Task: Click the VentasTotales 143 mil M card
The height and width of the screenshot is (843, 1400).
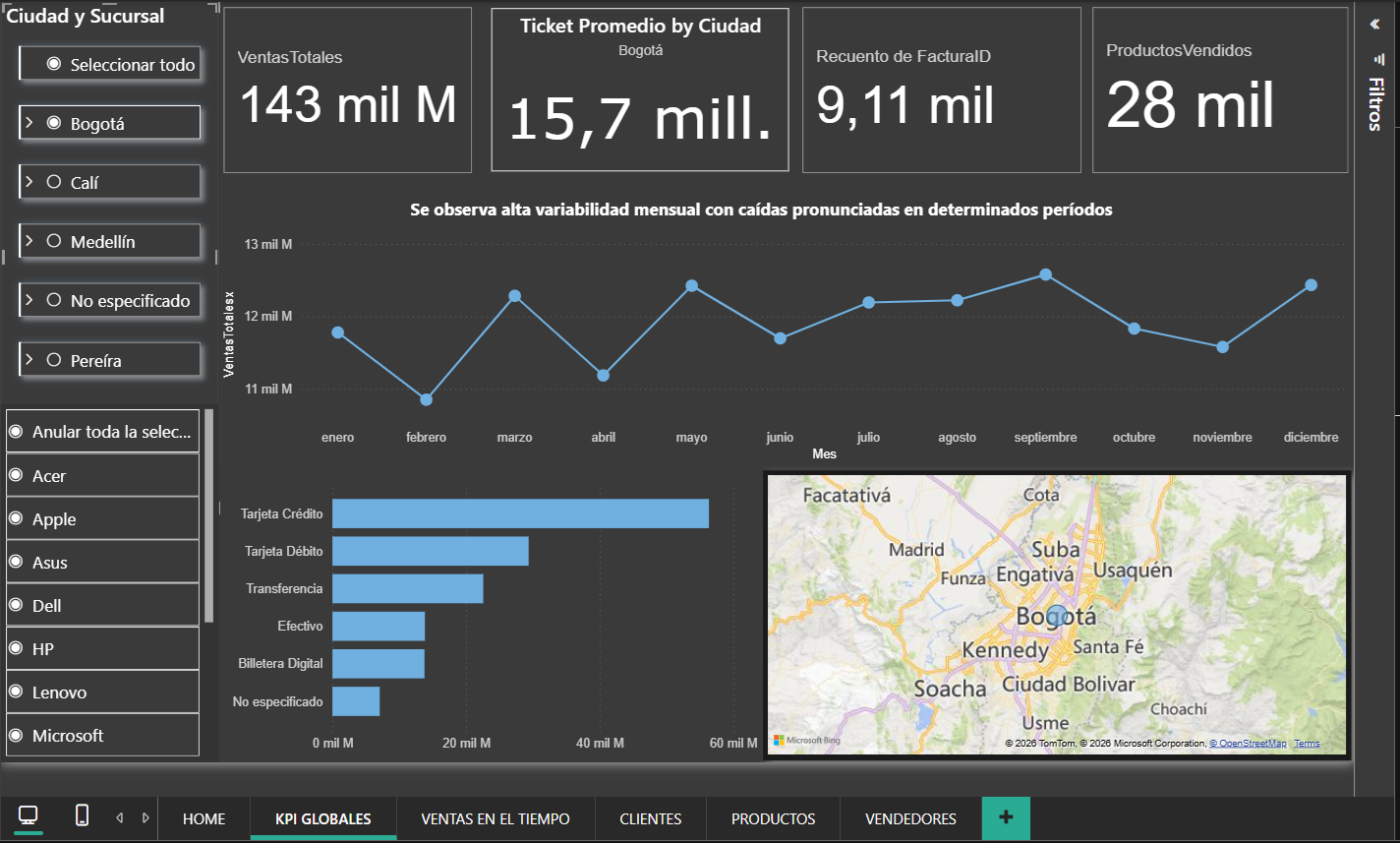Action: tap(348, 90)
